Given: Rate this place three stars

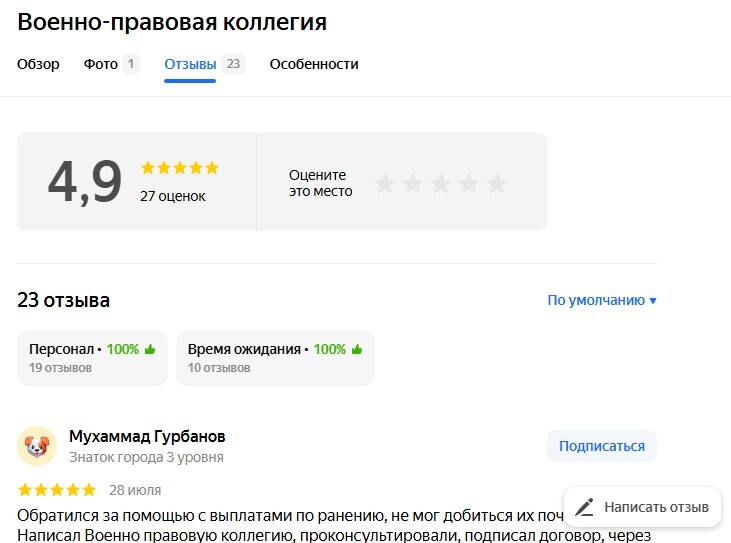Looking at the screenshot, I should pos(441,183).
